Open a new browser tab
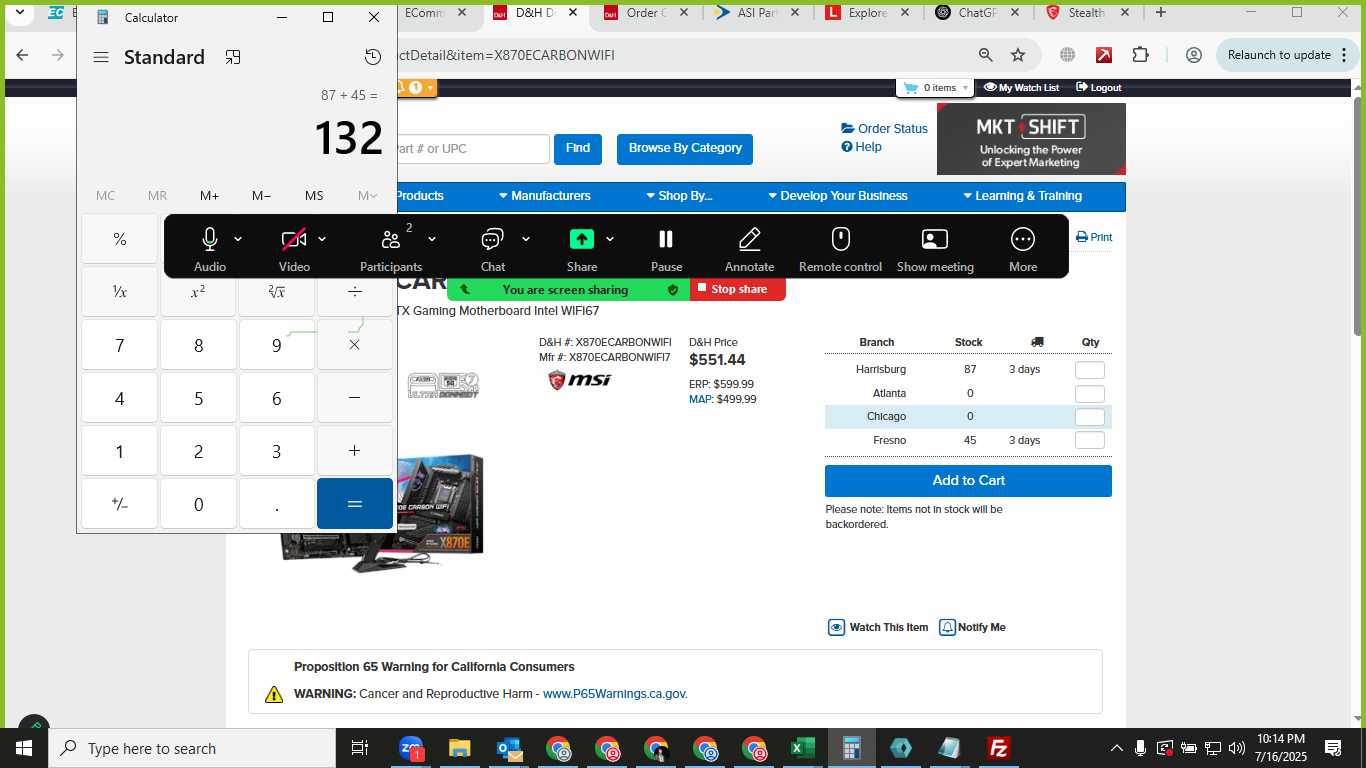Screen dimensions: 1366x768 (x=1161, y=13)
